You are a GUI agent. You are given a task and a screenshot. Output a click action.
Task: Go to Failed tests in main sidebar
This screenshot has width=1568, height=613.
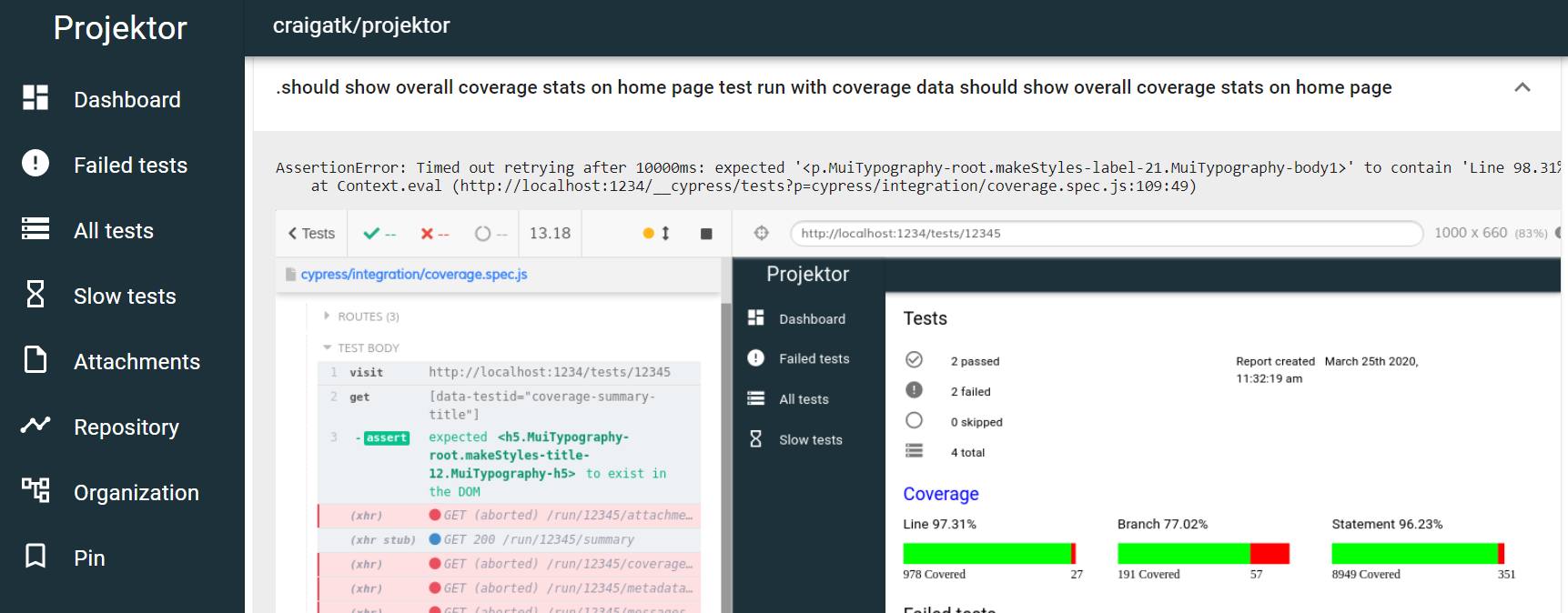(130, 166)
